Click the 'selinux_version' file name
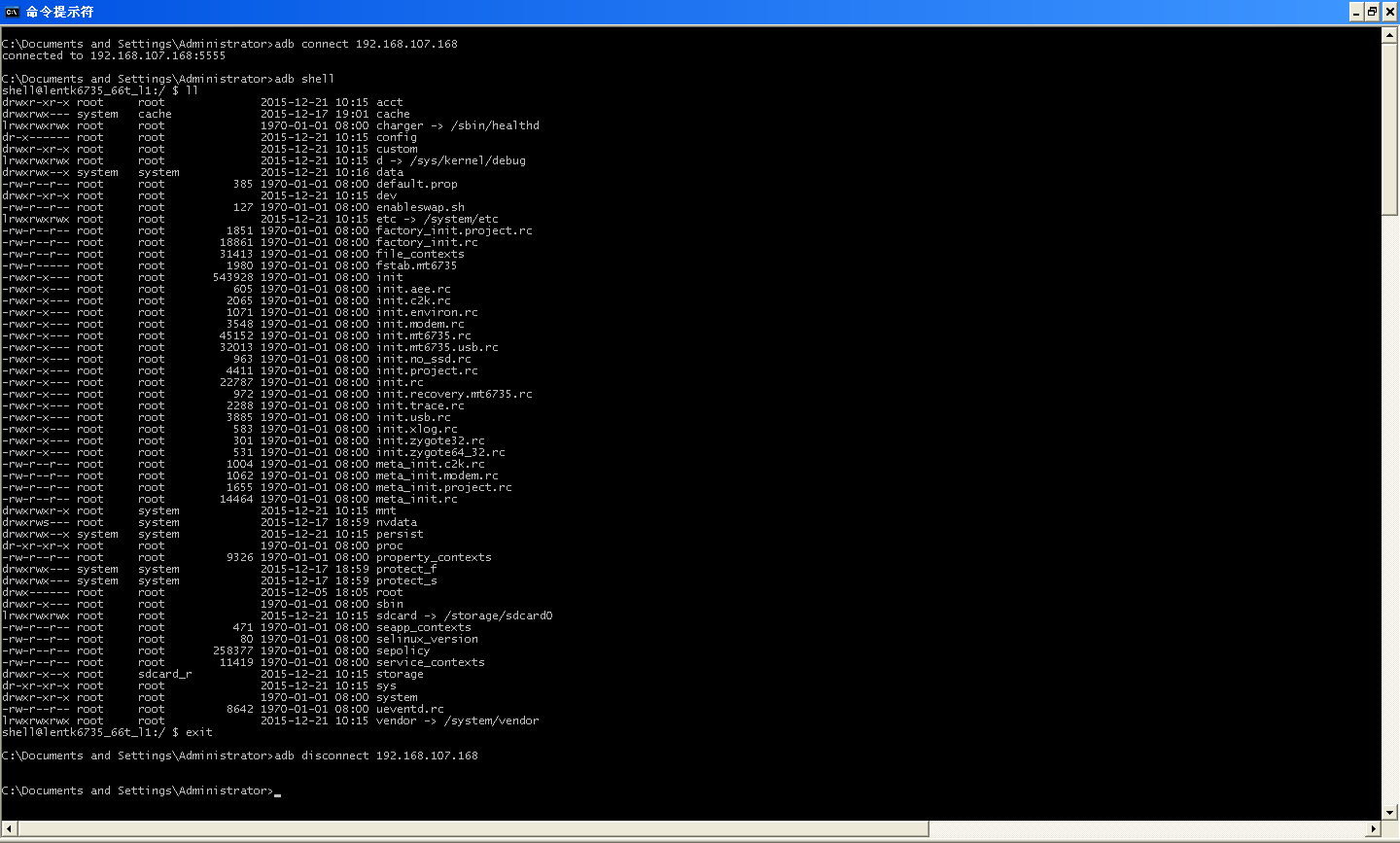Screen dimensions: 1400x843 [427, 639]
